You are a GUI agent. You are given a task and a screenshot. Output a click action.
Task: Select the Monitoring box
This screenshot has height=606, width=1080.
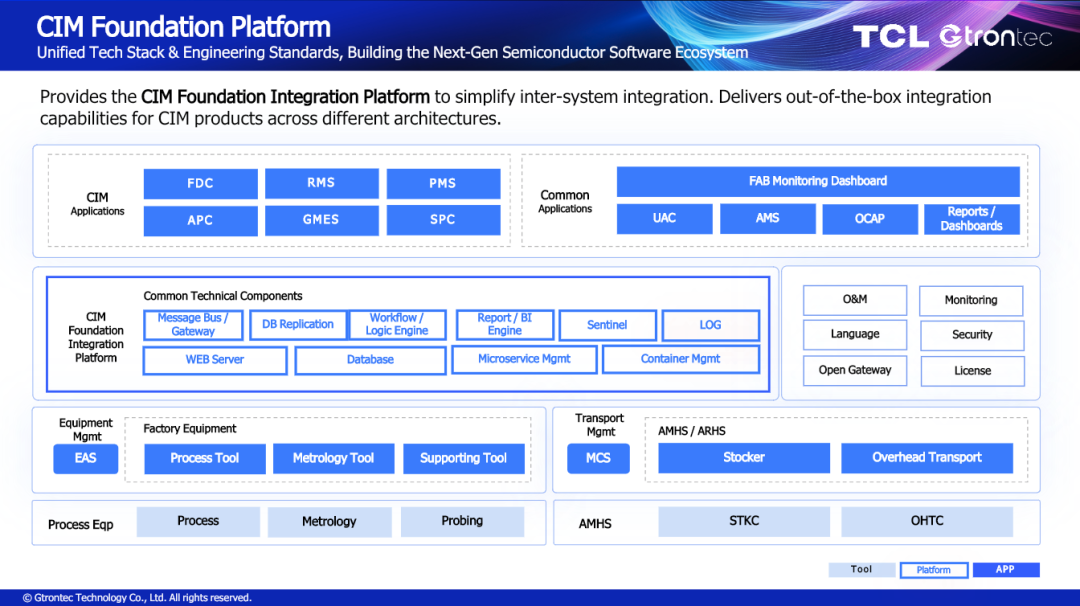click(971, 301)
